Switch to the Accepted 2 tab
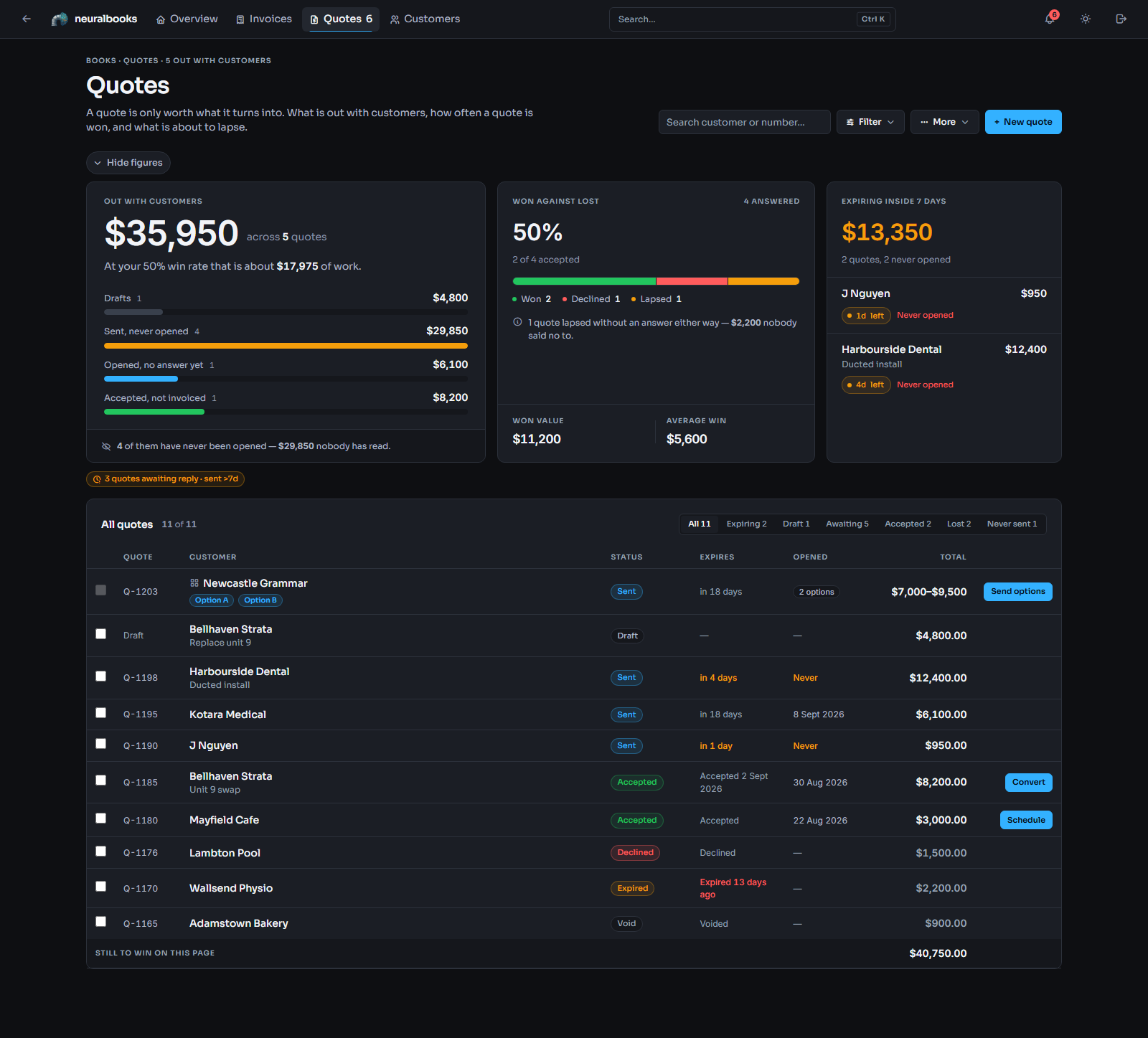Screen dimensions: 1148x1038 pyautogui.click(x=908, y=524)
